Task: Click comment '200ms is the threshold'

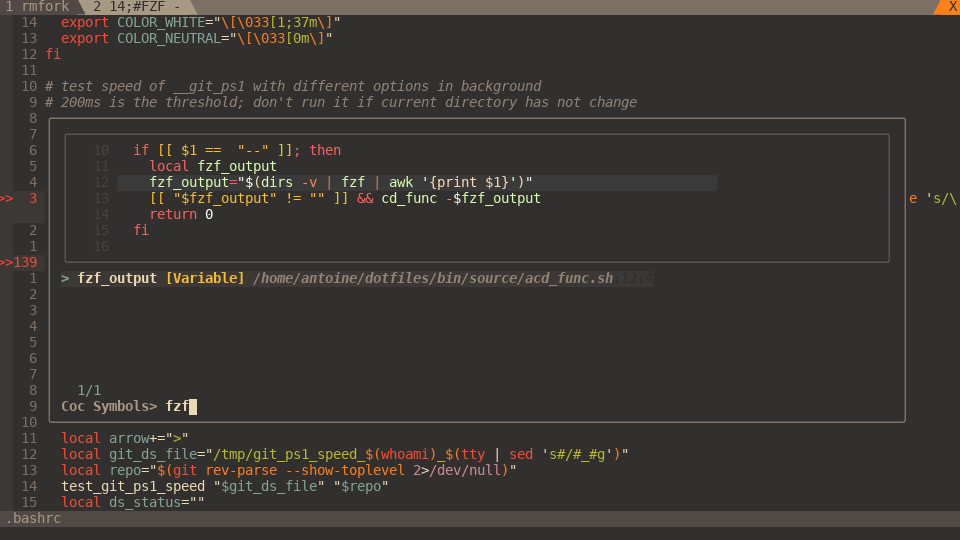Action: pyautogui.click(x=341, y=102)
